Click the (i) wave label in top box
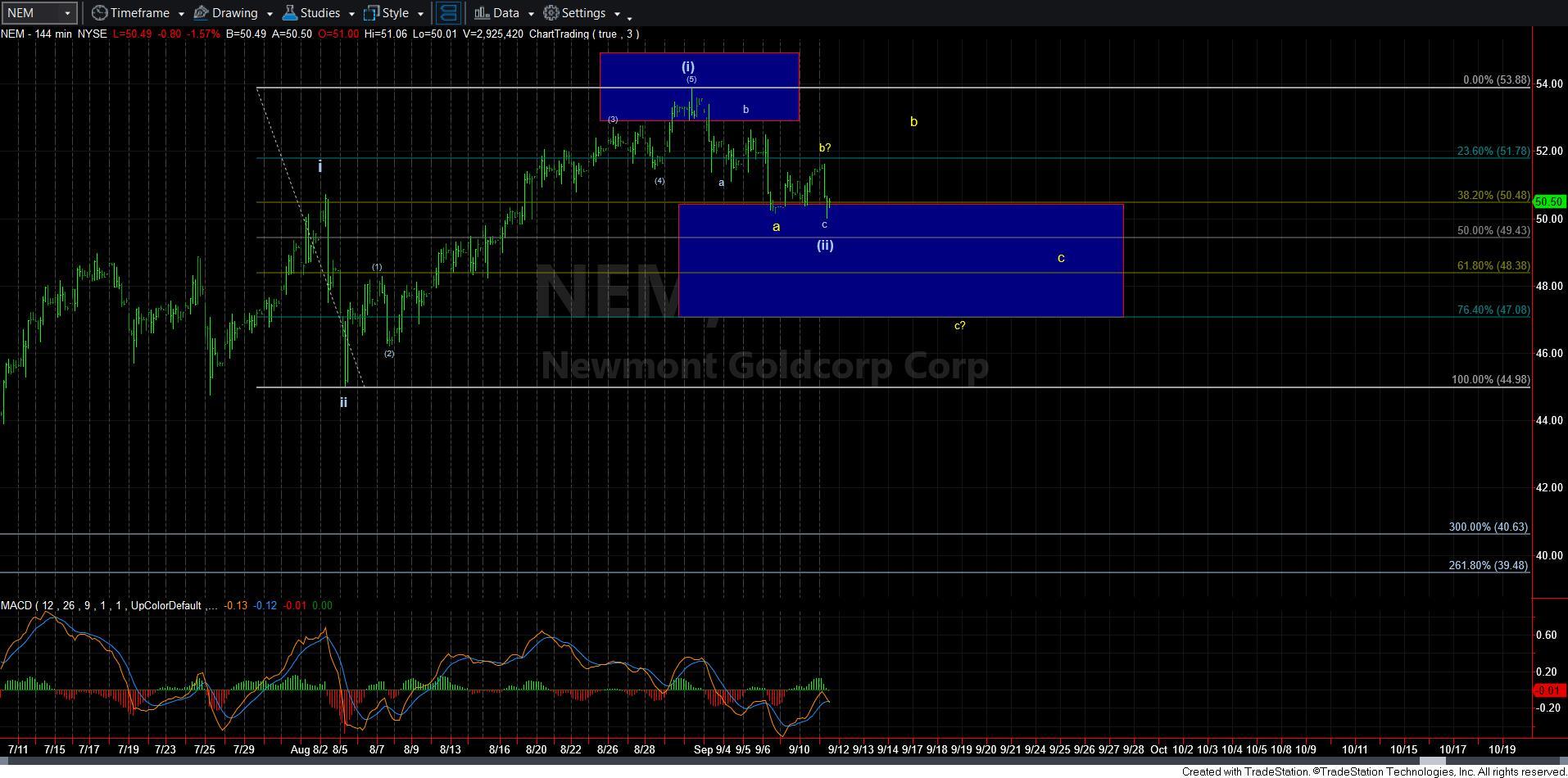Image resolution: width=1568 pixels, height=778 pixels. click(x=688, y=66)
